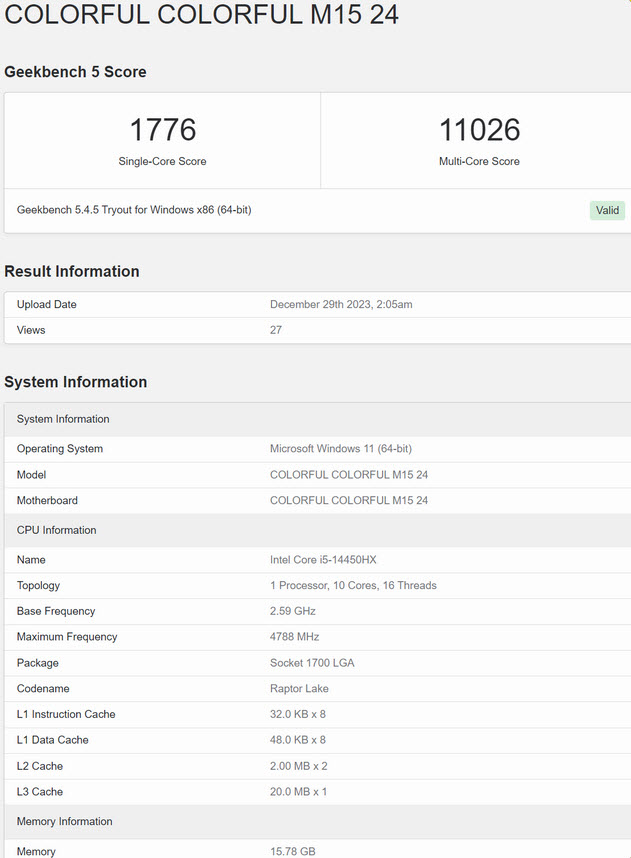Select the 2.00 MB x 2 value
This screenshot has width=631, height=858.
click(299, 767)
